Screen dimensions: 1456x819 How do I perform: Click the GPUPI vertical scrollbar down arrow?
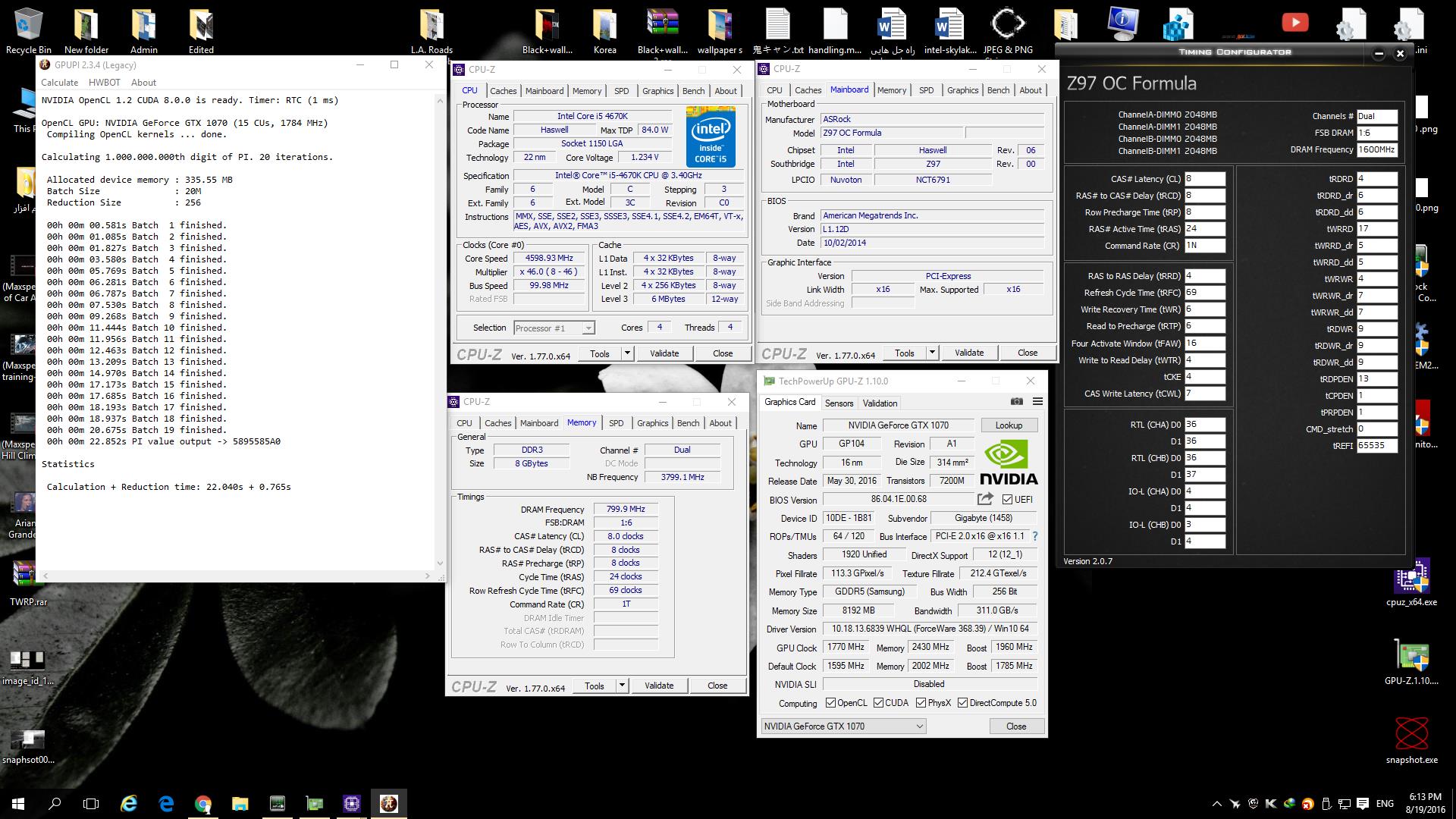click(x=440, y=563)
